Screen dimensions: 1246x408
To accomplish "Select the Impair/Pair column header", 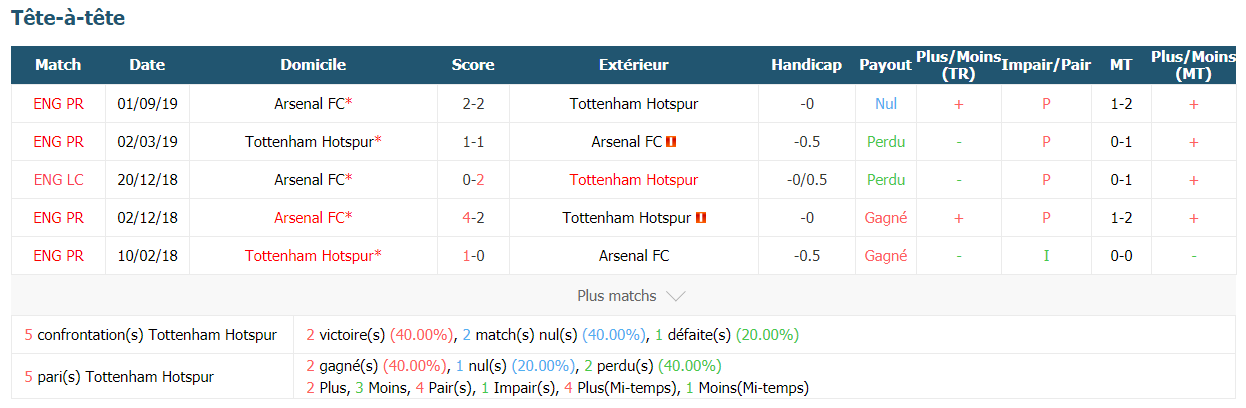I will tap(1046, 65).
